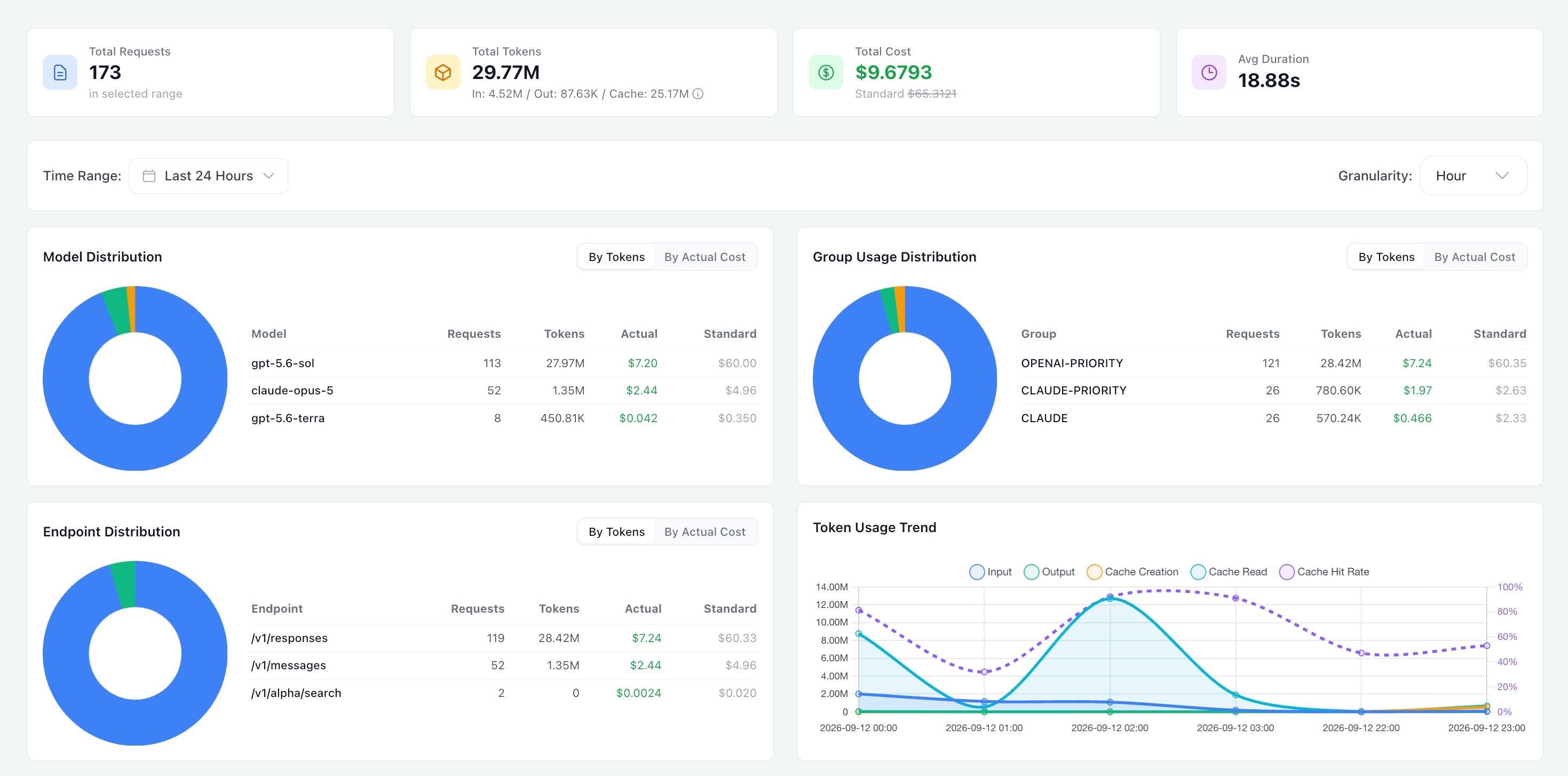This screenshot has width=1568, height=776.
Task: Click the /v1/alpha/search endpoint row
Action: tap(503, 693)
